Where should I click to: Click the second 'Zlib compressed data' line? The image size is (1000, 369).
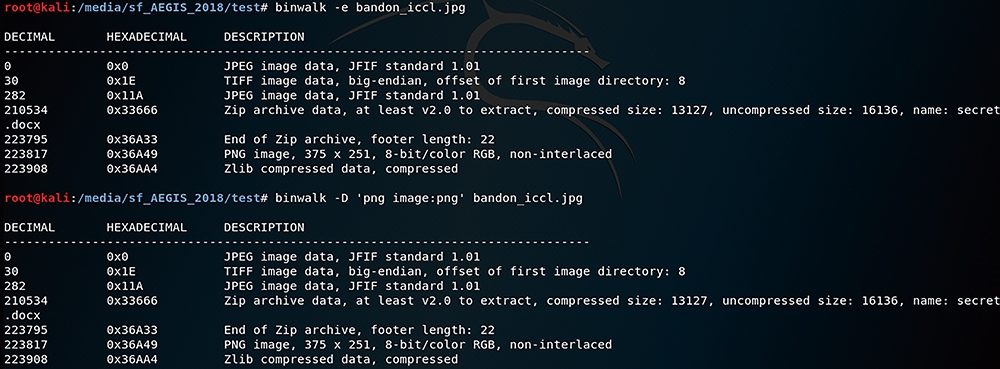pos(341,359)
